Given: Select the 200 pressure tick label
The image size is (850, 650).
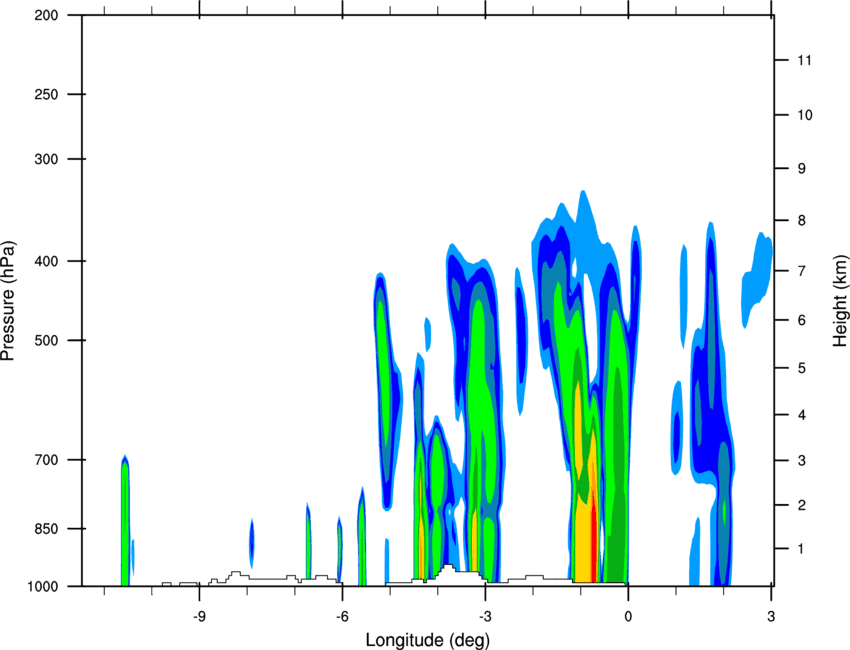Looking at the screenshot, I should coord(46,15).
